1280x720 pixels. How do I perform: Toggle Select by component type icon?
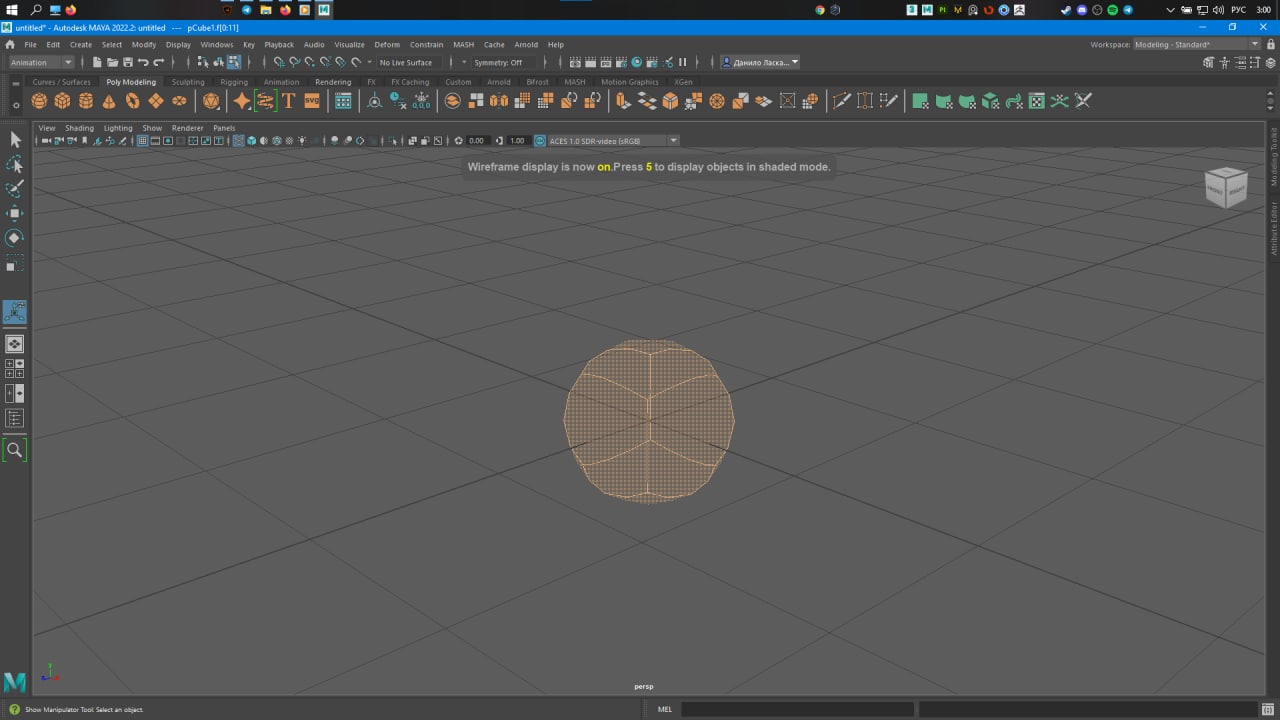point(233,62)
